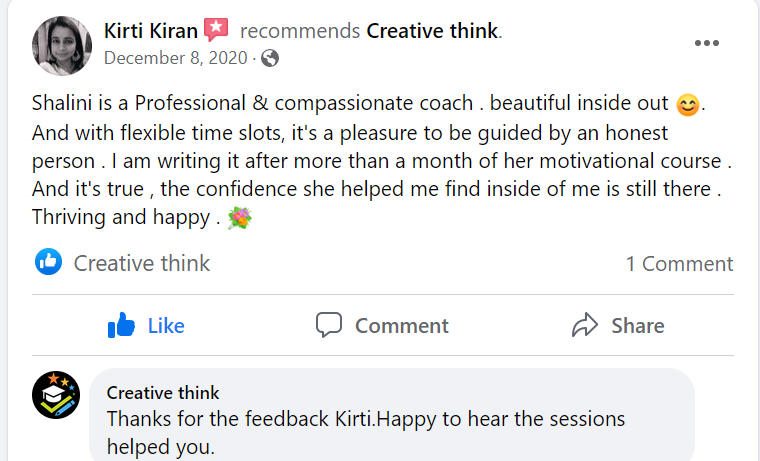Image resolution: width=760 pixels, height=461 pixels.
Task: Click the thumbs-up icon on Like button
Action: pyautogui.click(x=122, y=325)
